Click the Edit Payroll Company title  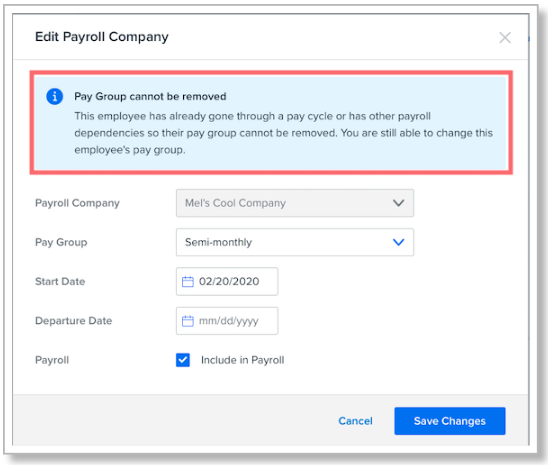(102, 37)
